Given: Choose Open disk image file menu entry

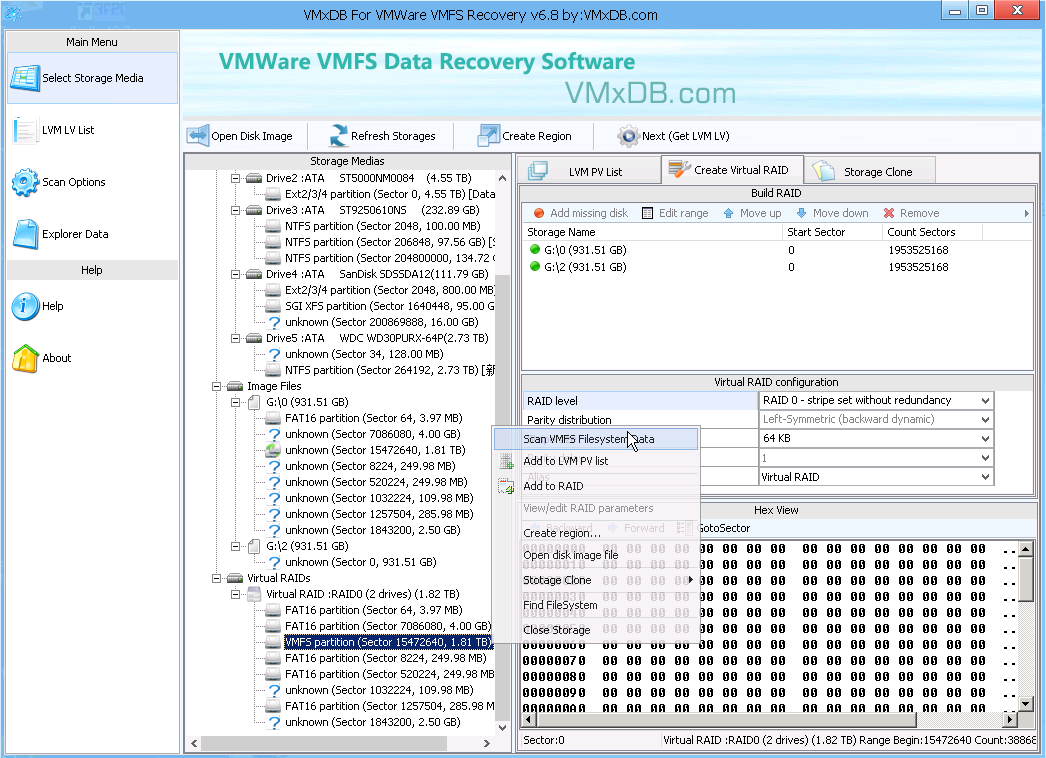Looking at the screenshot, I should [596, 555].
